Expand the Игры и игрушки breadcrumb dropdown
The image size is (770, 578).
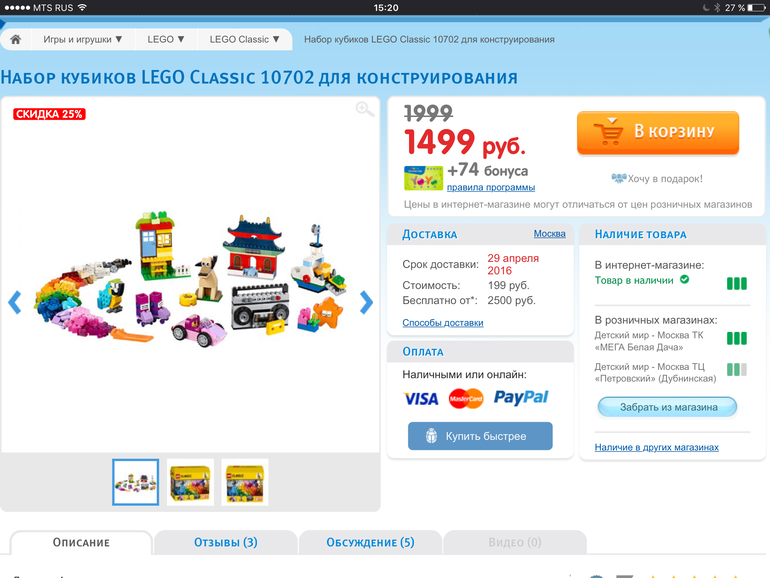click(82, 39)
